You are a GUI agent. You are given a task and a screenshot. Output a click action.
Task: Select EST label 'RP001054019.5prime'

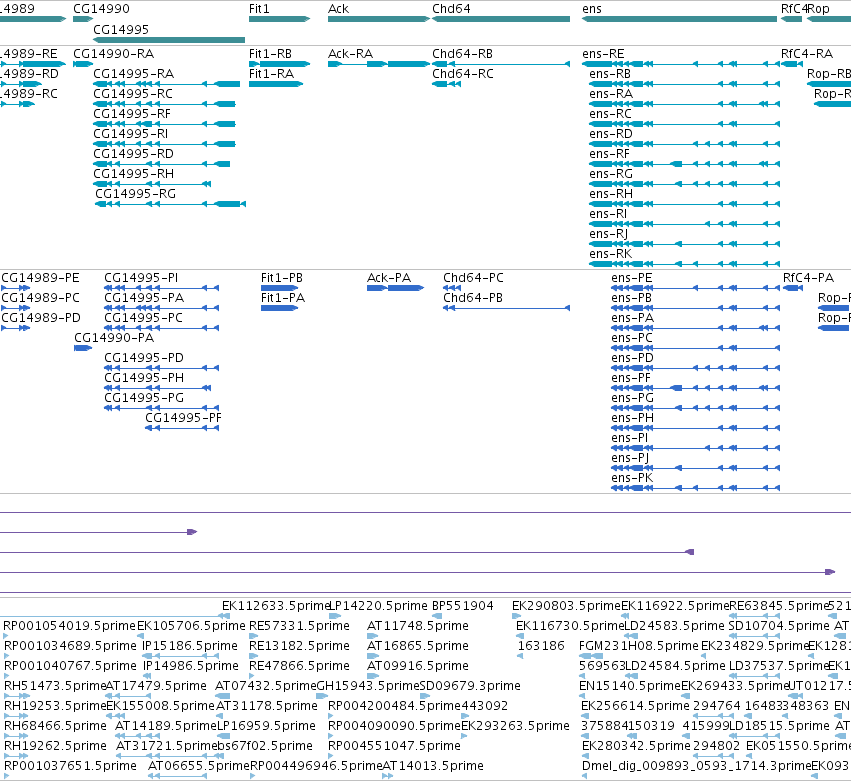tap(69, 626)
